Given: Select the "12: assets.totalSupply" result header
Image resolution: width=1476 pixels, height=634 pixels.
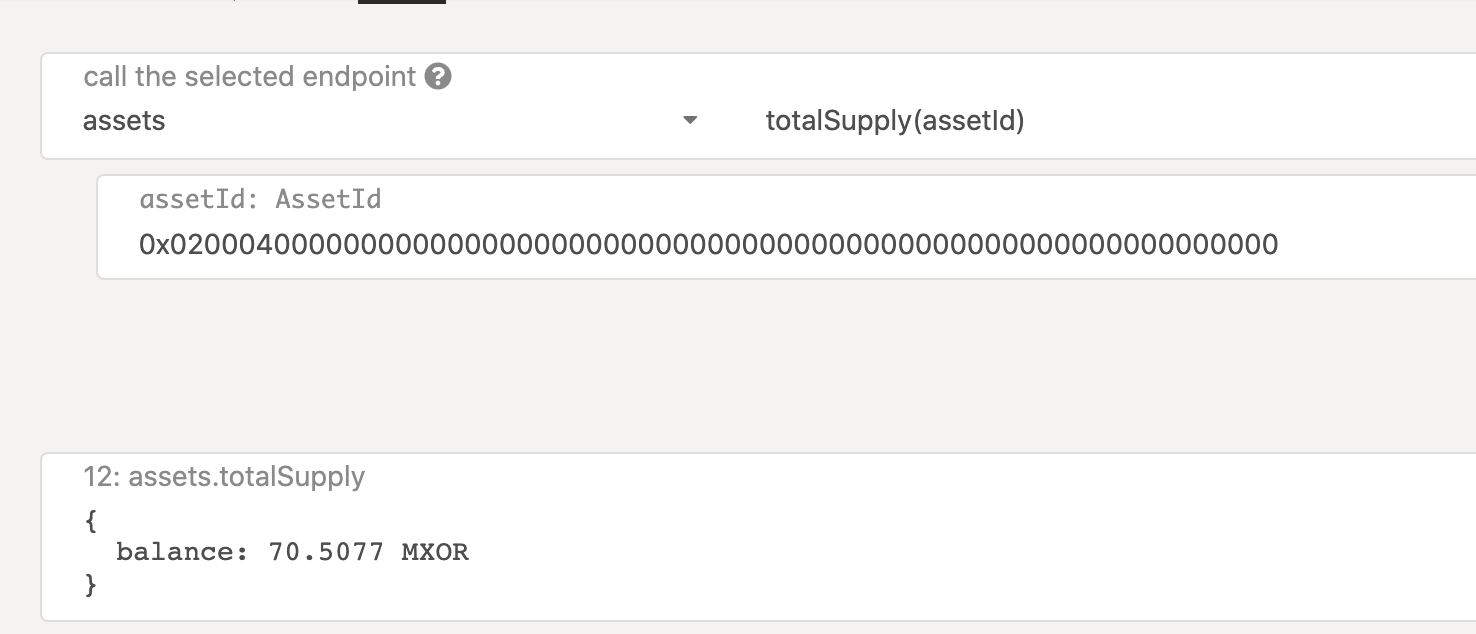Looking at the screenshot, I should pyautogui.click(x=224, y=477).
